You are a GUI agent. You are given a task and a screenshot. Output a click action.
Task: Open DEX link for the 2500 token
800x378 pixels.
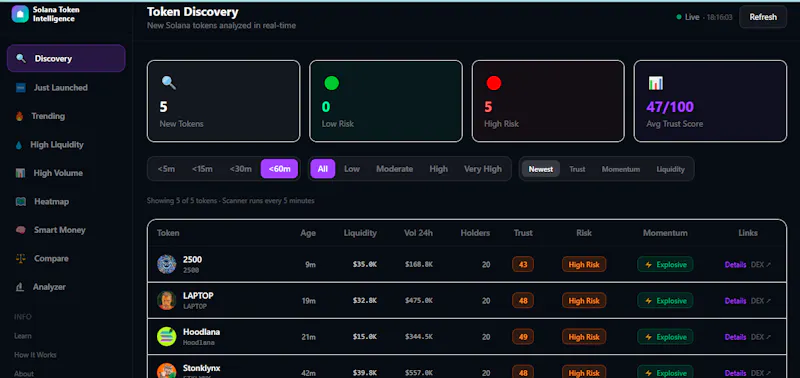tap(761, 265)
